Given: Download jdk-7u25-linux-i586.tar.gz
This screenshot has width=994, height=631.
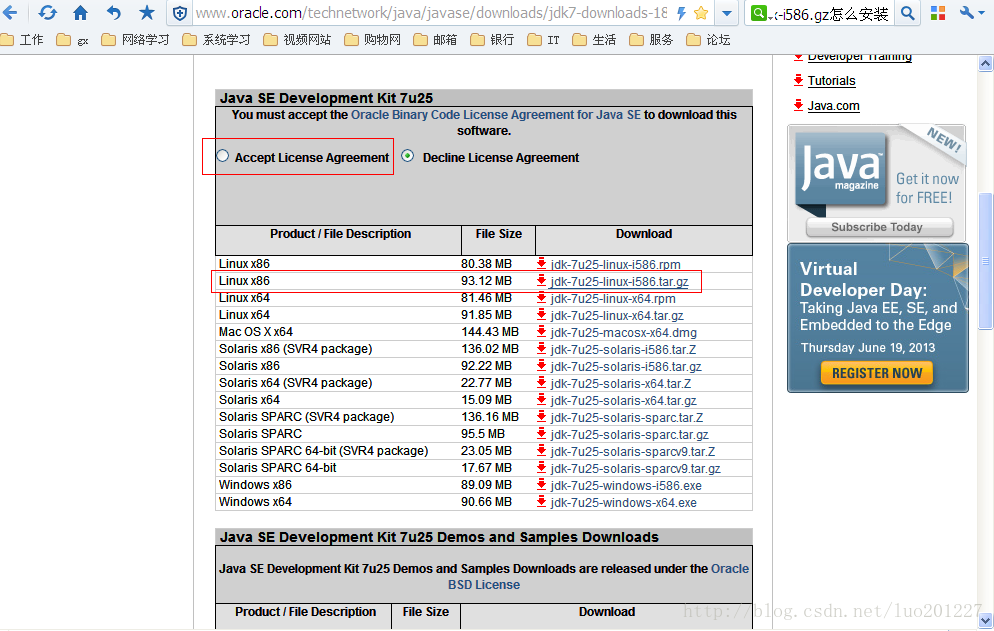Looking at the screenshot, I should pos(619,282).
